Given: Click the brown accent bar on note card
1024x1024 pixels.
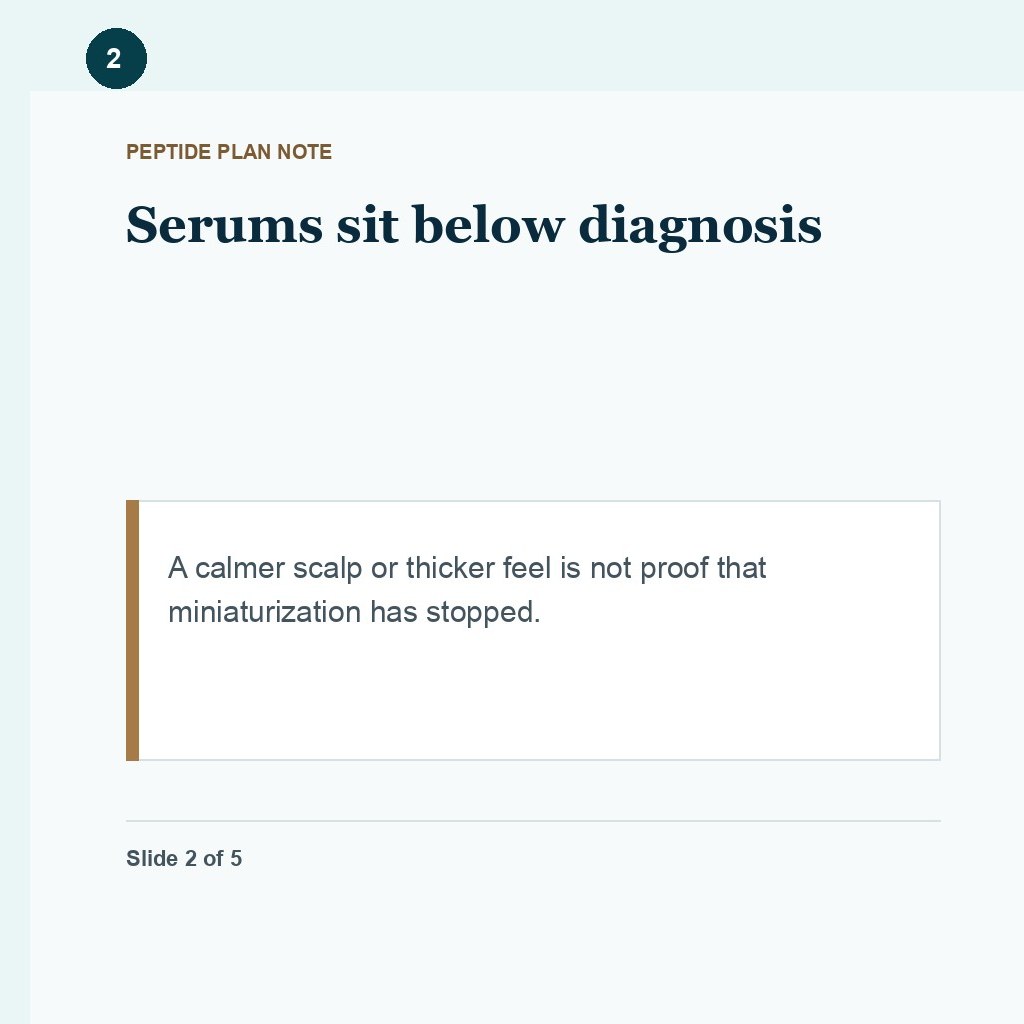Looking at the screenshot, I should [x=133, y=630].
